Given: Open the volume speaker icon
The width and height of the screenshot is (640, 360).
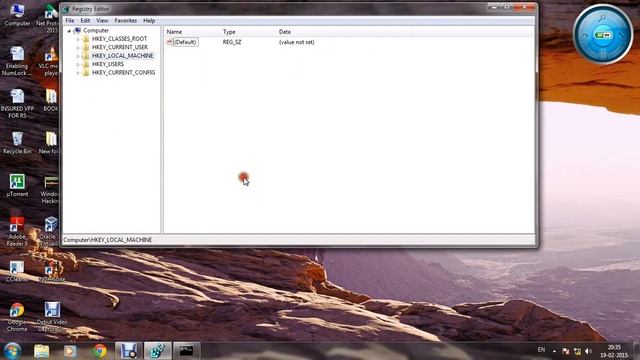Looking at the screenshot, I should [x=588, y=351].
